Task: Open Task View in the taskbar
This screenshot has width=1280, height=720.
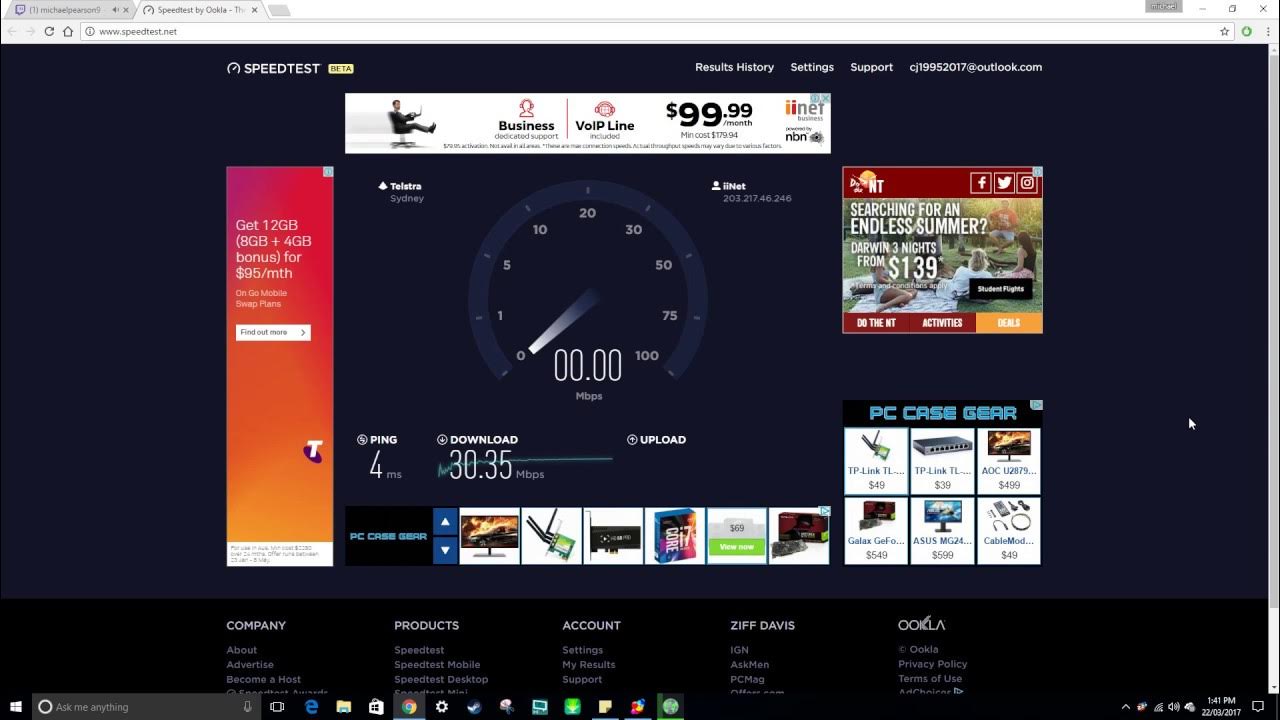Action: [x=277, y=706]
